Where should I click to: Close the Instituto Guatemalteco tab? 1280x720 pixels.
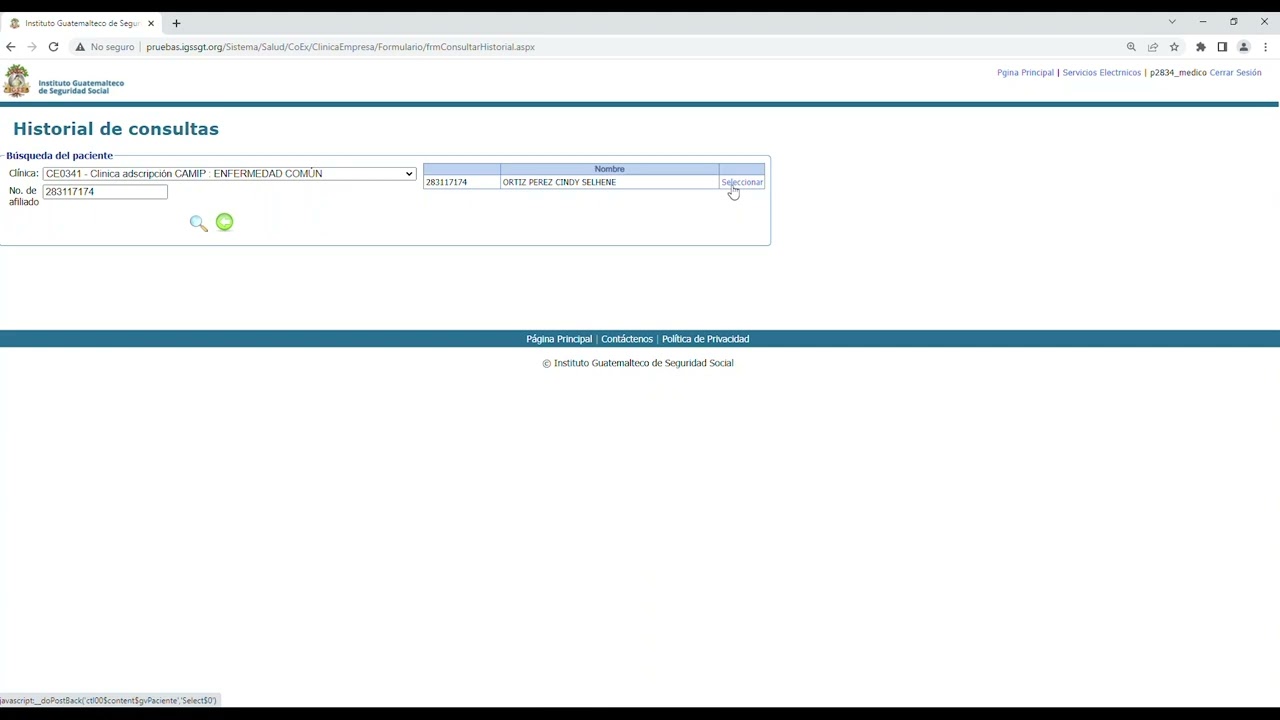[x=151, y=23]
